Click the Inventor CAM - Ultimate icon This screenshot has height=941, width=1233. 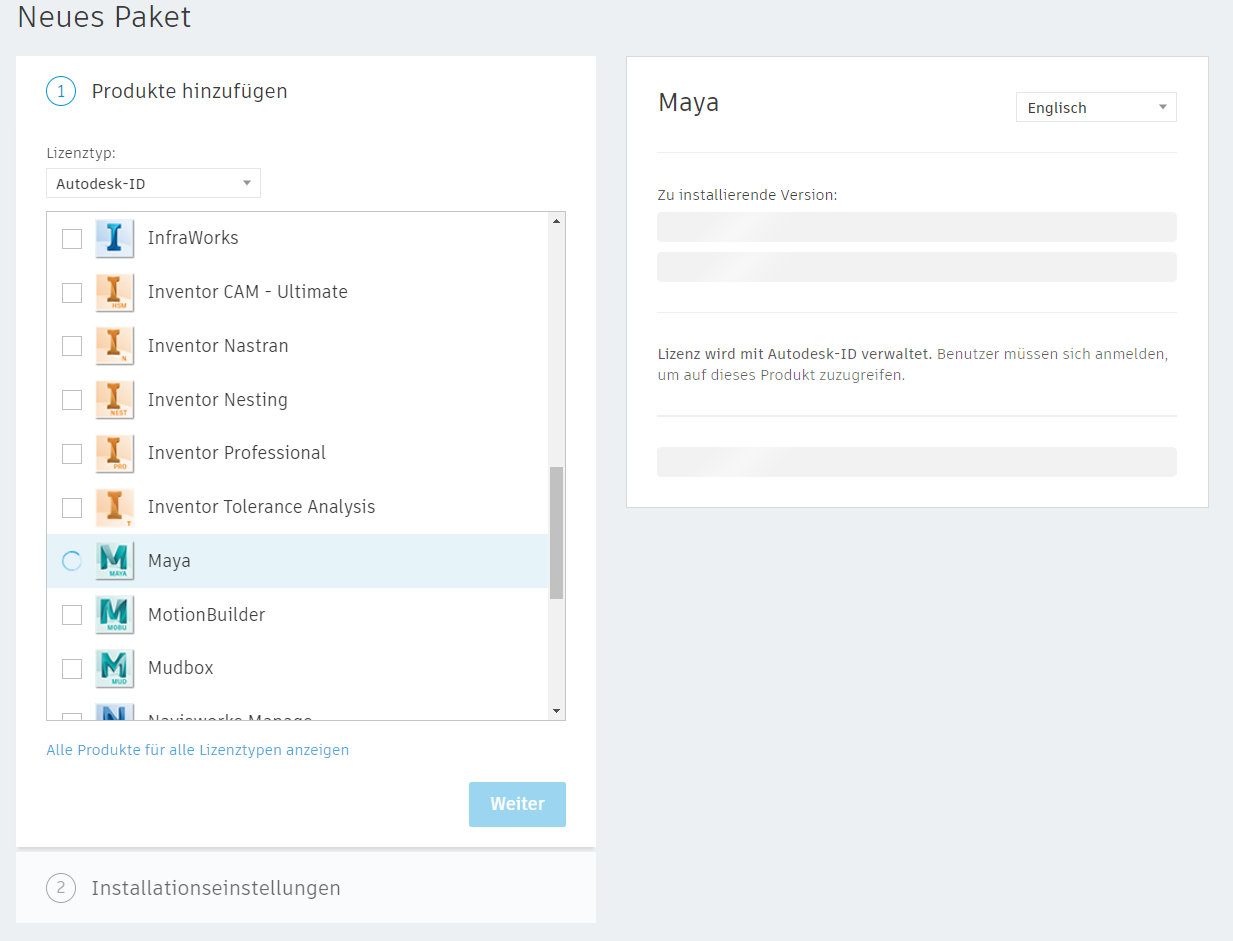coord(115,292)
